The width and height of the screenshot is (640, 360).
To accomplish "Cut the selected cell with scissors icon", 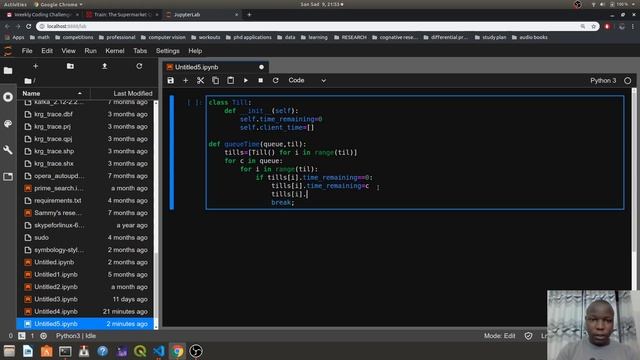I will pos(200,80).
